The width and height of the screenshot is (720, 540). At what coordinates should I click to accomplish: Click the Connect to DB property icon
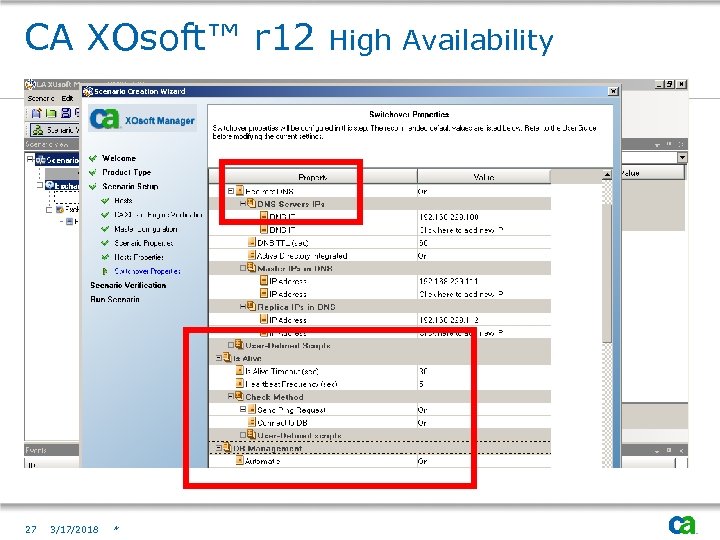251,422
